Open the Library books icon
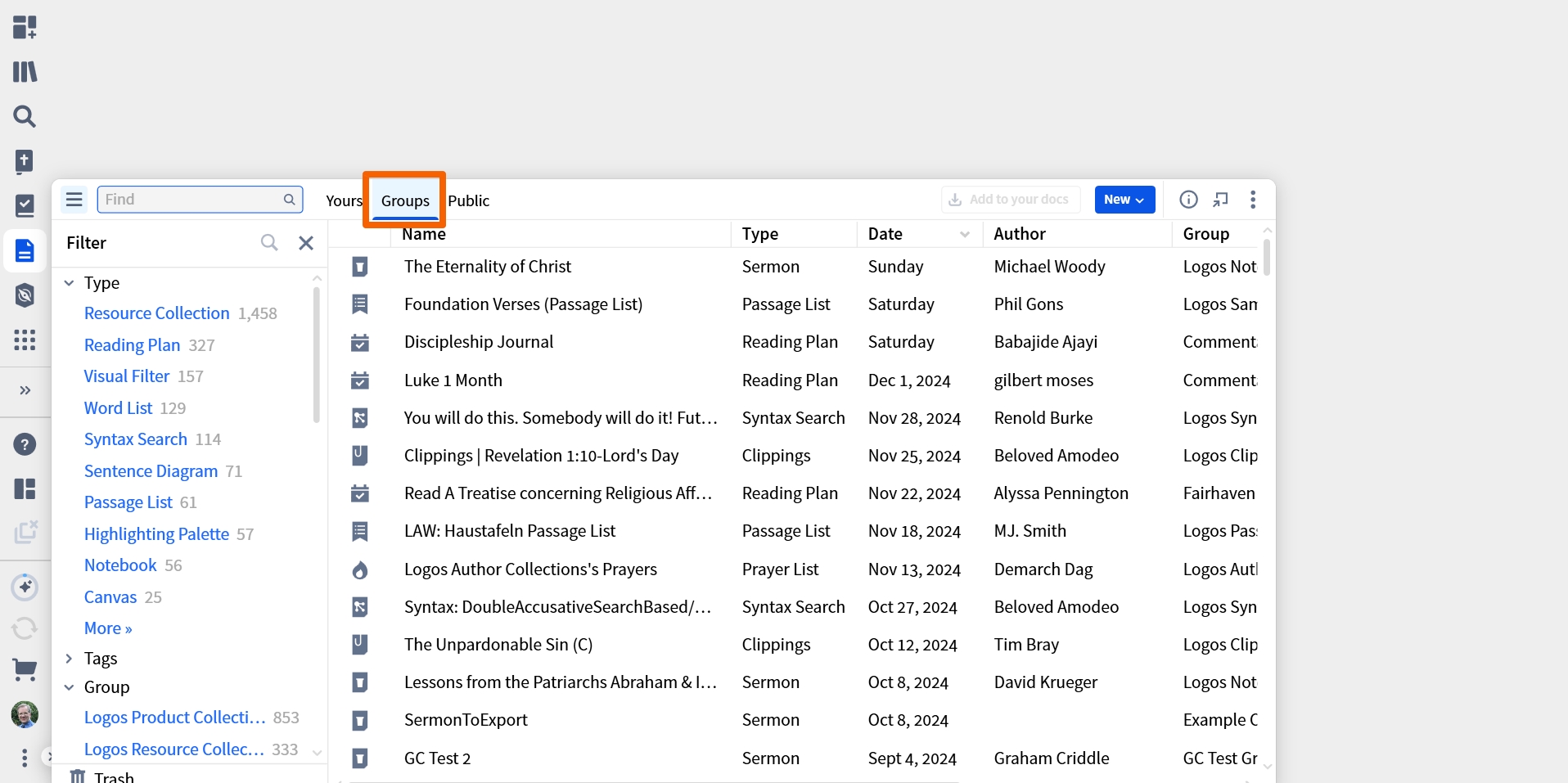The image size is (1568, 783). pyautogui.click(x=25, y=72)
